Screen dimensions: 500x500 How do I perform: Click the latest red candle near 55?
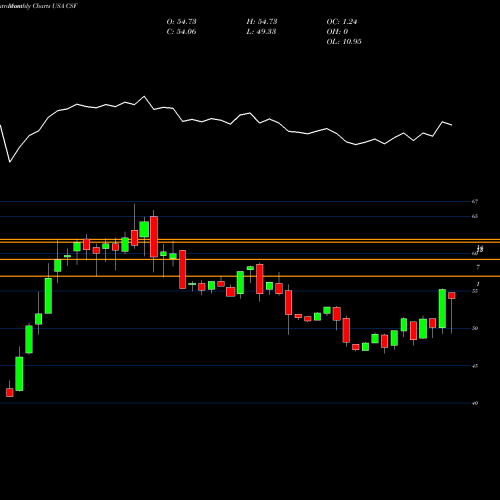[452, 295]
